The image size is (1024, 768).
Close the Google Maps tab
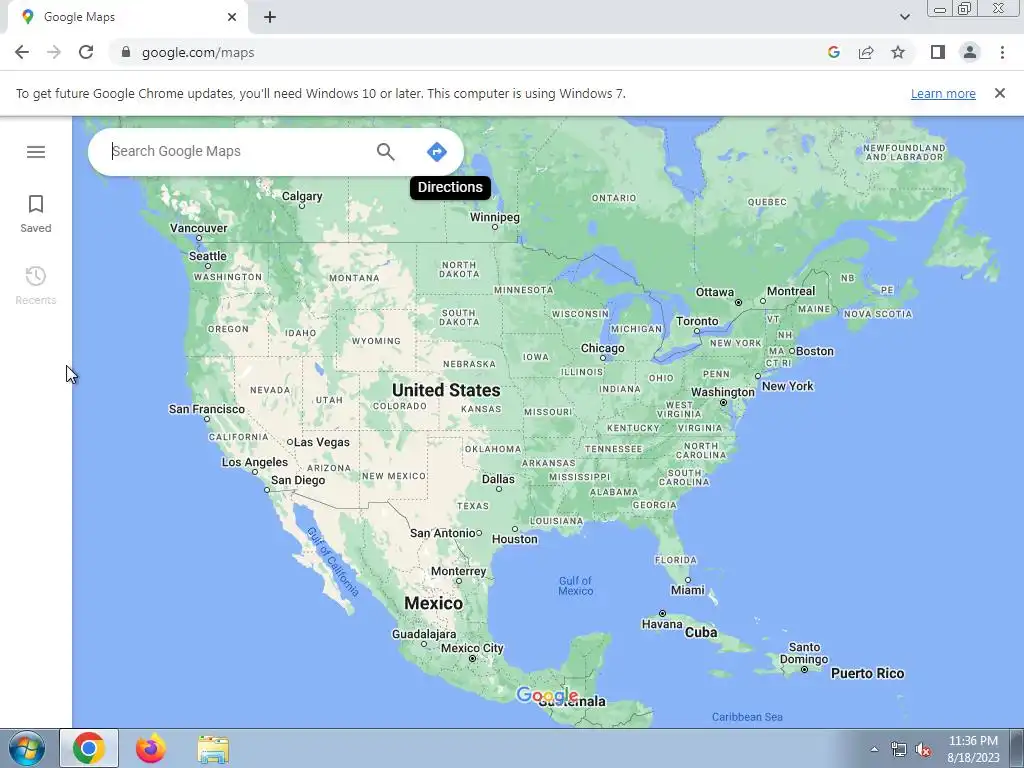[232, 17]
